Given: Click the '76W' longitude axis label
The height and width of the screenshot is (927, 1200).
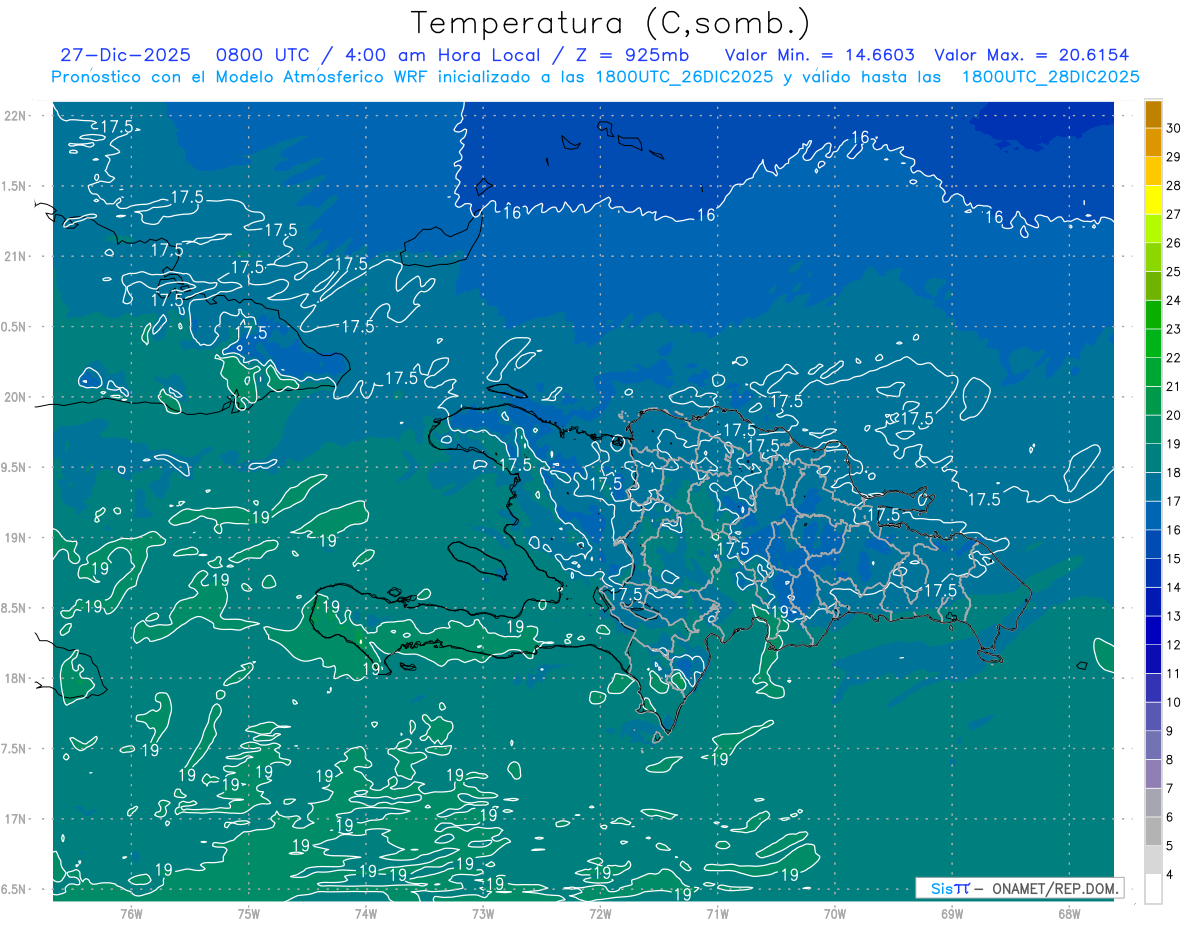Looking at the screenshot, I should click(x=131, y=913).
